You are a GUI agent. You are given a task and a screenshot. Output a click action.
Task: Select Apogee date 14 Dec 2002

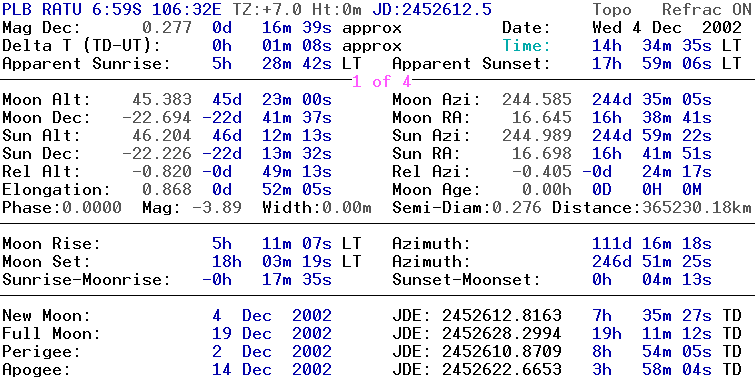[272, 370]
